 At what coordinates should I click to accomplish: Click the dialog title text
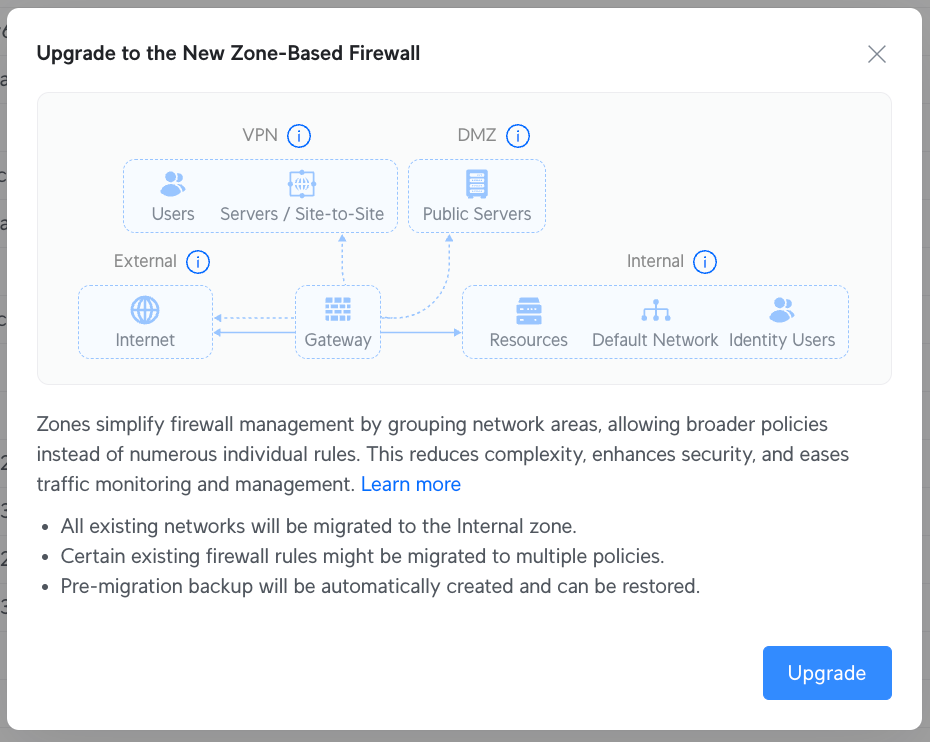pyautogui.click(x=228, y=53)
